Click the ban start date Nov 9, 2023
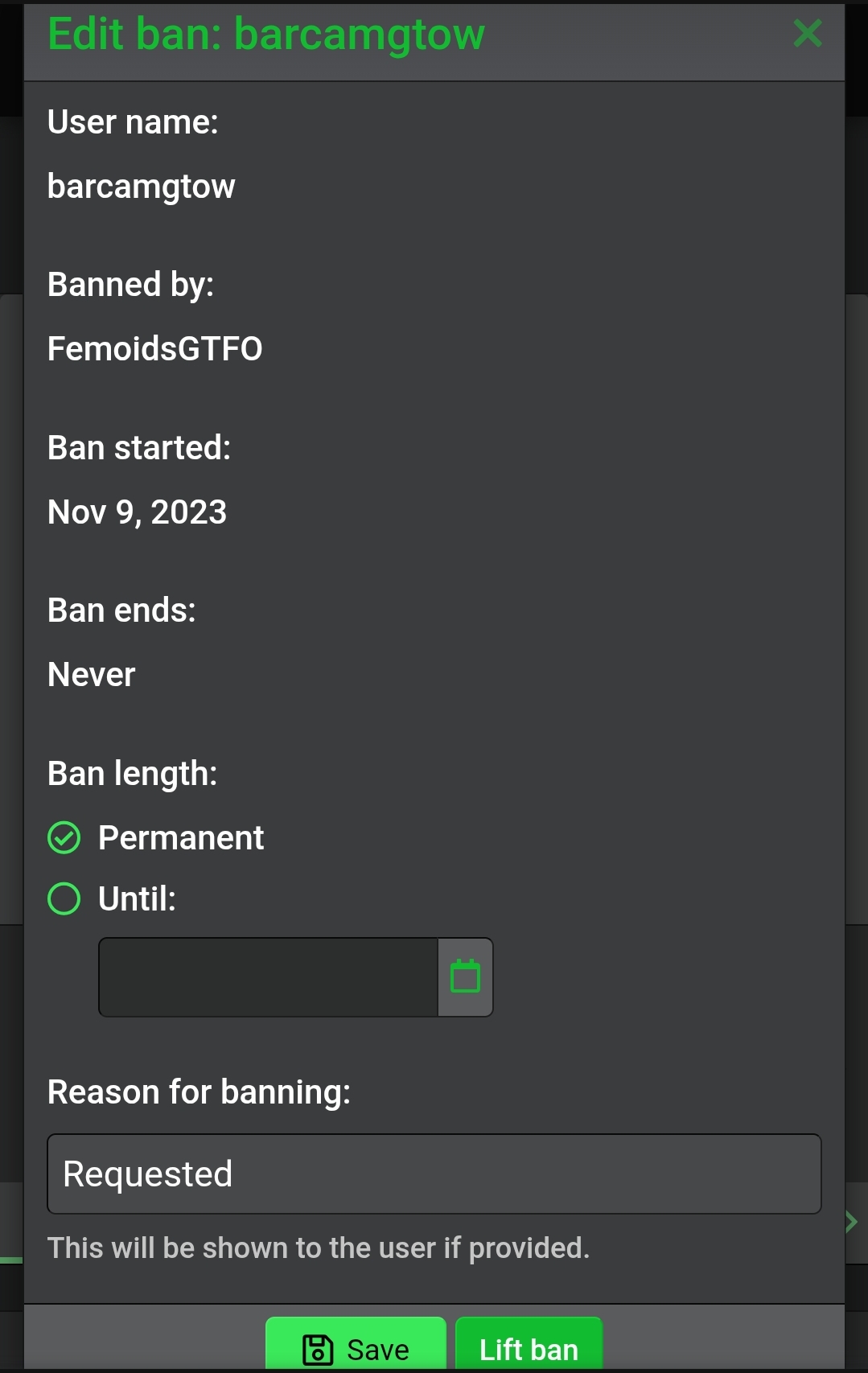Image resolution: width=868 pixels, height=1373 pixels. (x=138, y=512)
